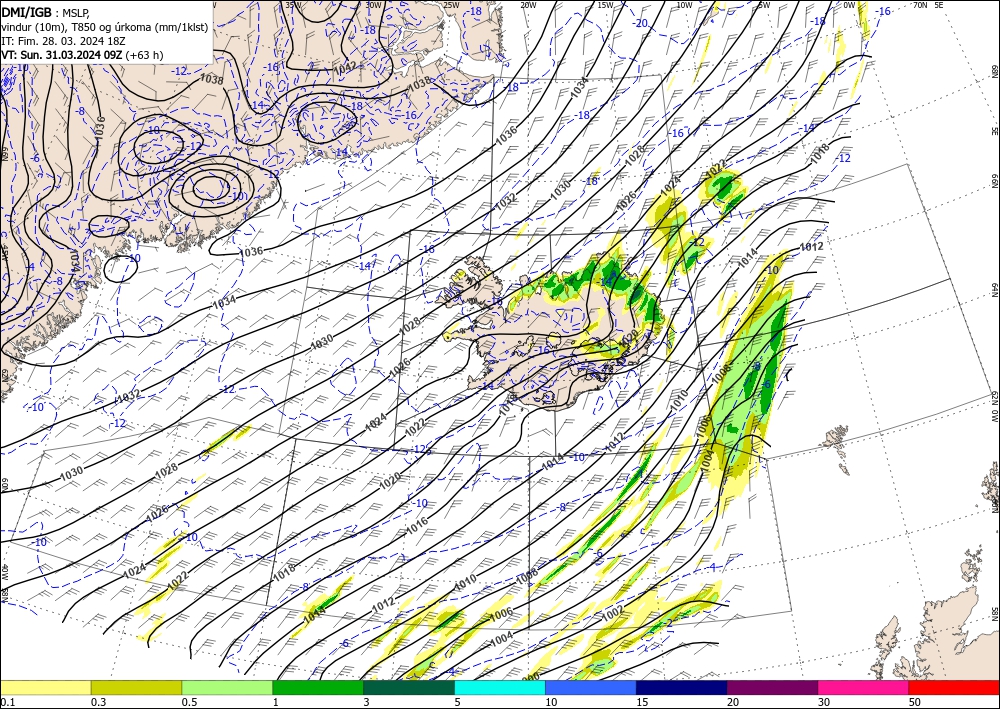
Task: Click the 1016 isobar label
Action: pos(416,525)
